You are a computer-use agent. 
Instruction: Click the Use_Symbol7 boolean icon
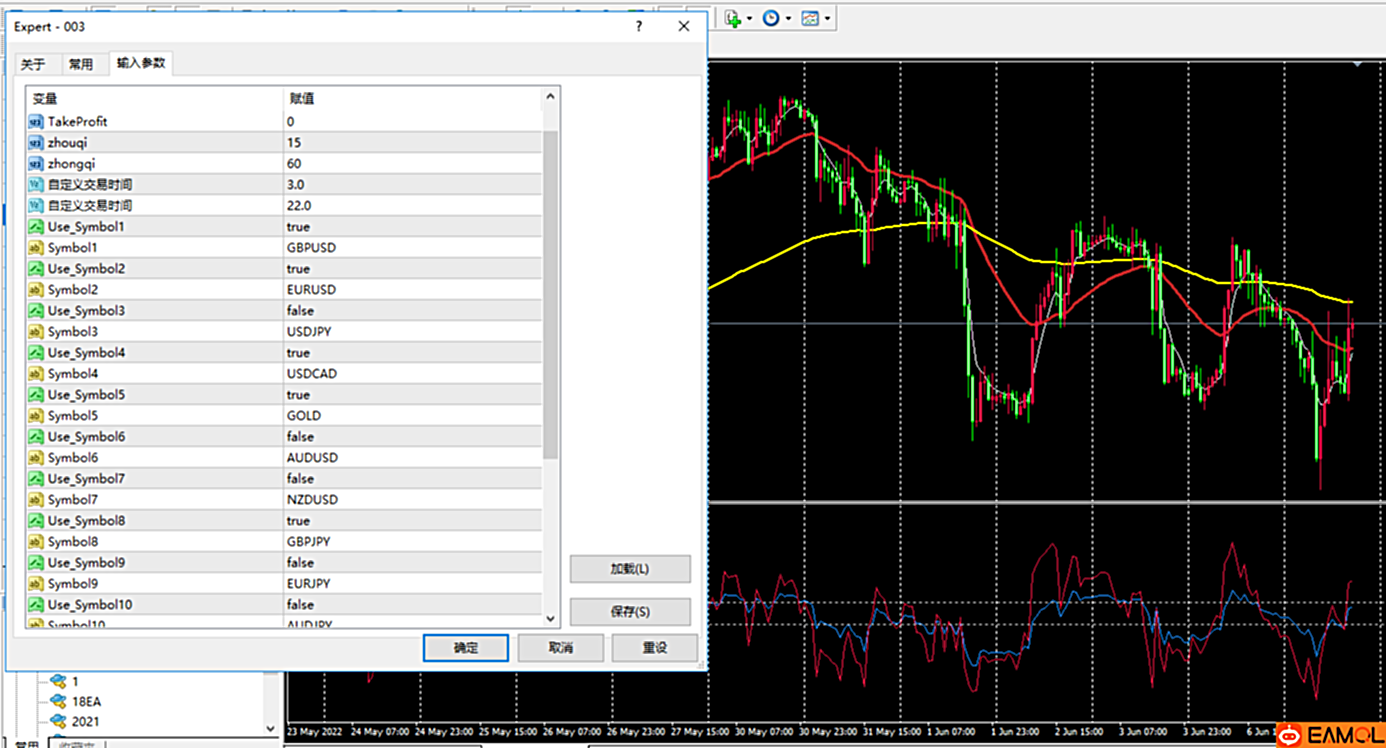[x=36, y=478]
